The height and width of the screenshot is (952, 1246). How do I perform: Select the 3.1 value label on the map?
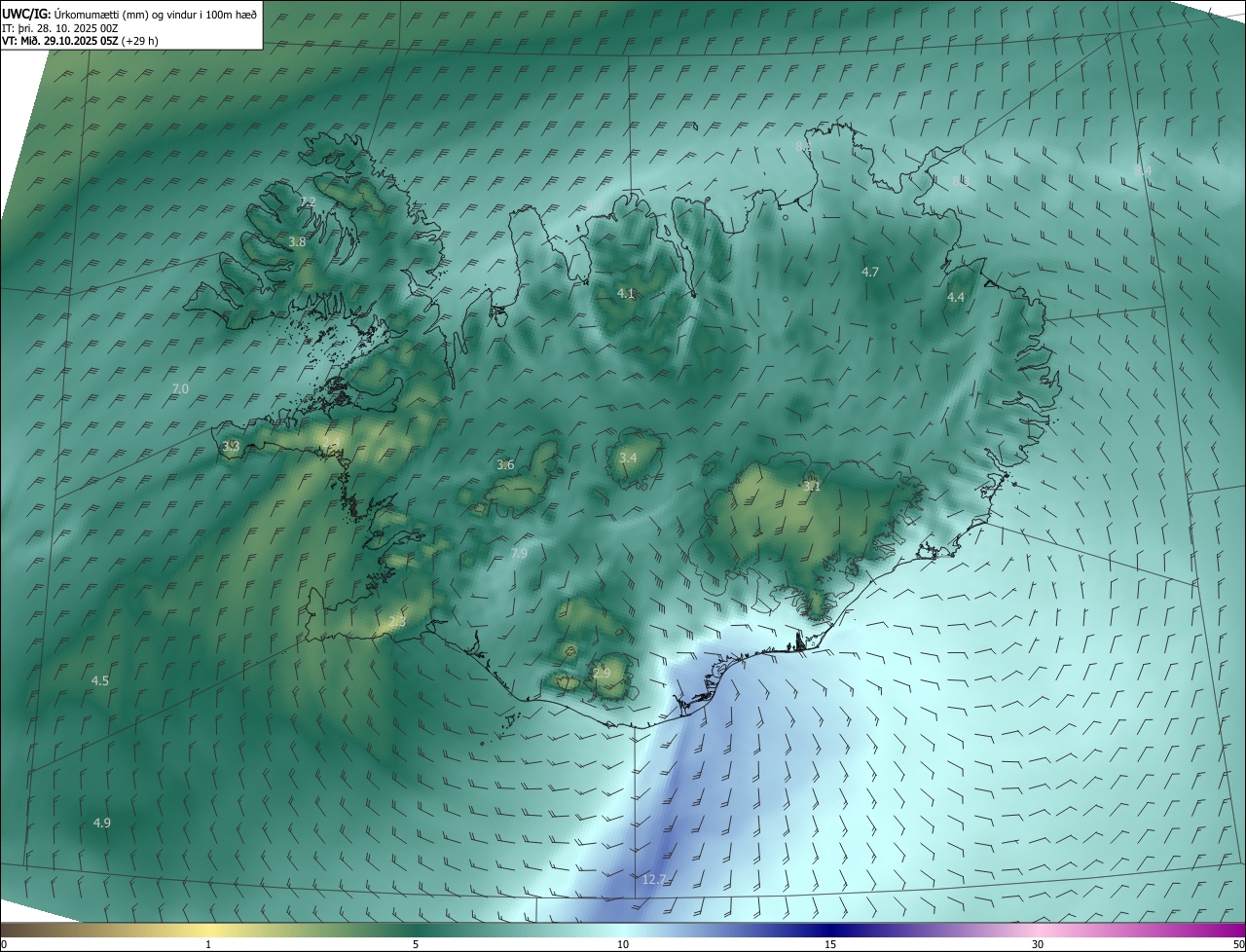[x=812, y=485]
